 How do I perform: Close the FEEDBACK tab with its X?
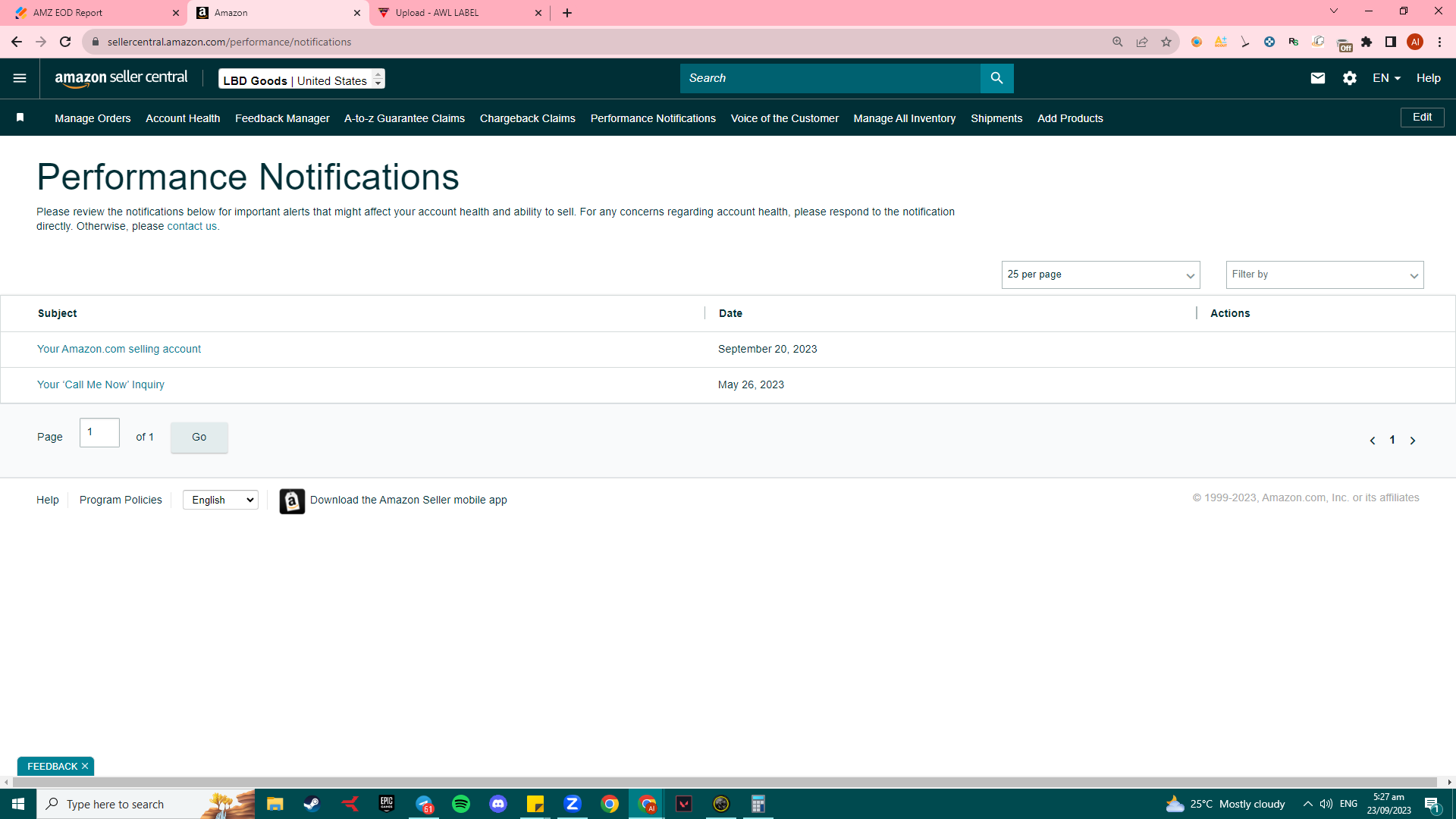[85, 767]
